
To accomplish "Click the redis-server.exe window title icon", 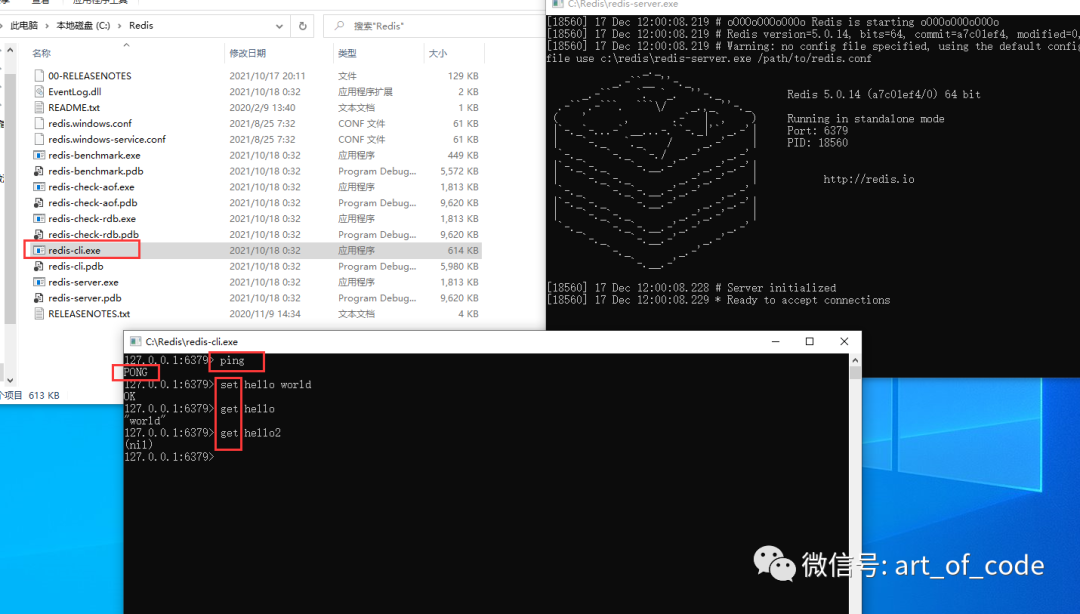I will tap(558, 4).
